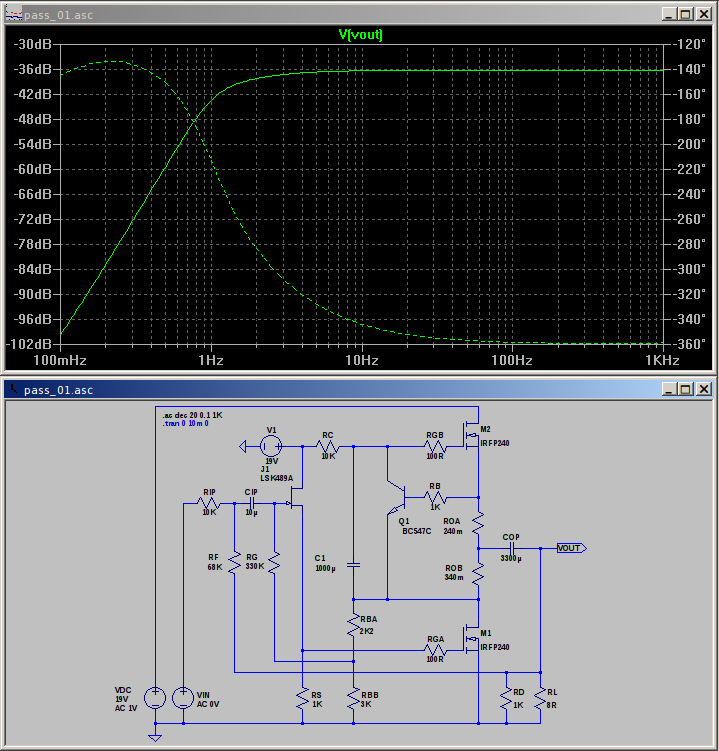Click the LSK489A value text of J1
Image resolution: width=719 pixels, height=751 pixels.
(276, 478)
